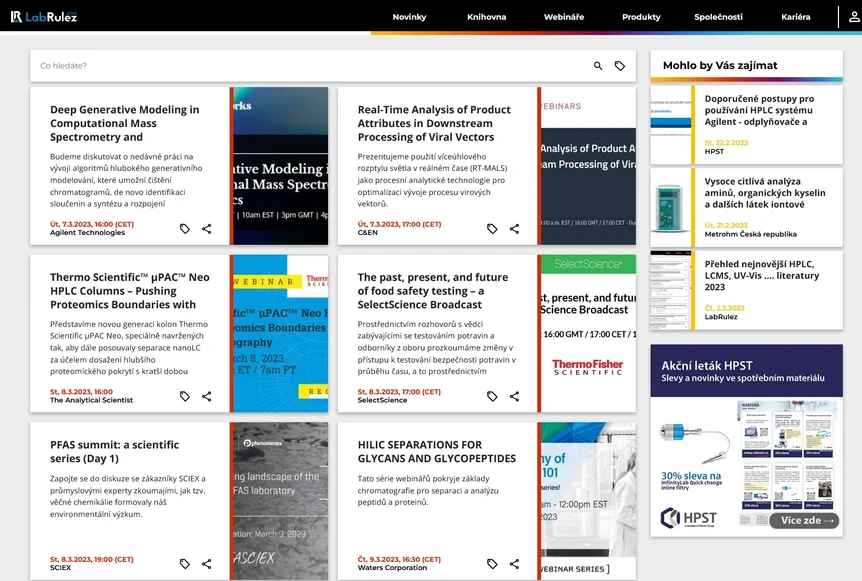
Task: Open 'Doporučené postupy pro používání HPLC' article
Action: [x=759, y=110]
